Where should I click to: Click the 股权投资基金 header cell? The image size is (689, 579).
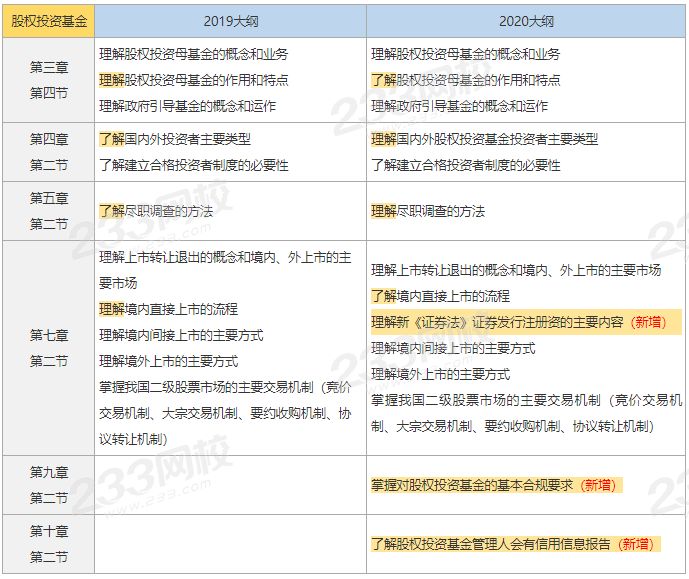click(x=48, y=21)
